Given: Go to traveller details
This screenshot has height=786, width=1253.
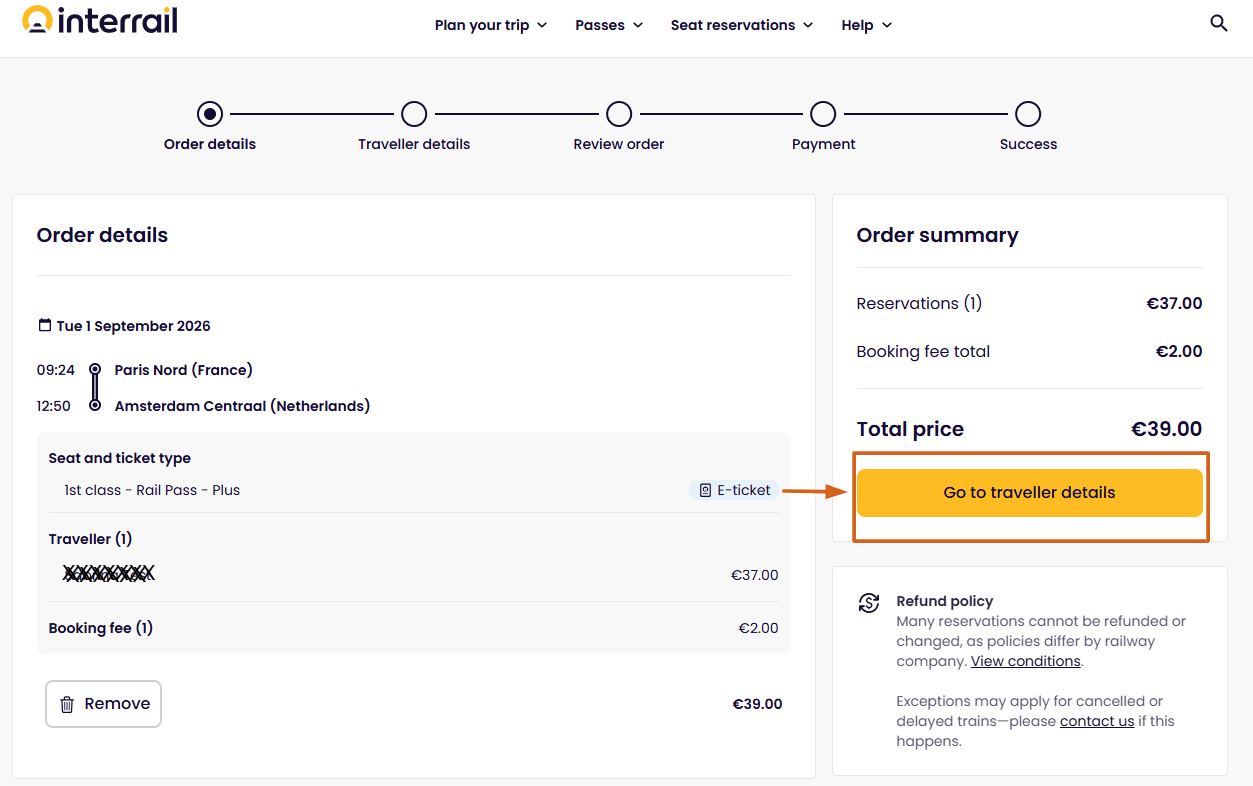Looking at the screenshot, I should click(1029, 493).
